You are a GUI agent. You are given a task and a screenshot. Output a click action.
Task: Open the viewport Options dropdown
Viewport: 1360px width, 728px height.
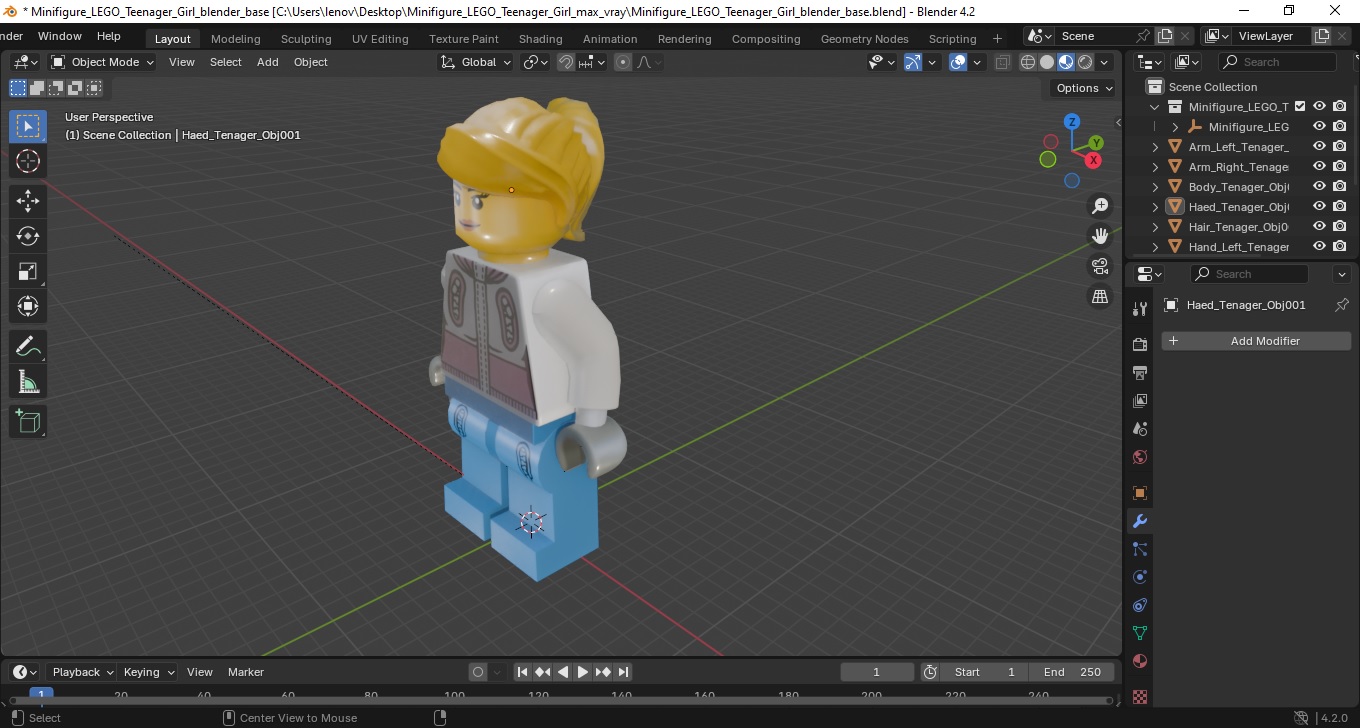tap(1084, 88)
